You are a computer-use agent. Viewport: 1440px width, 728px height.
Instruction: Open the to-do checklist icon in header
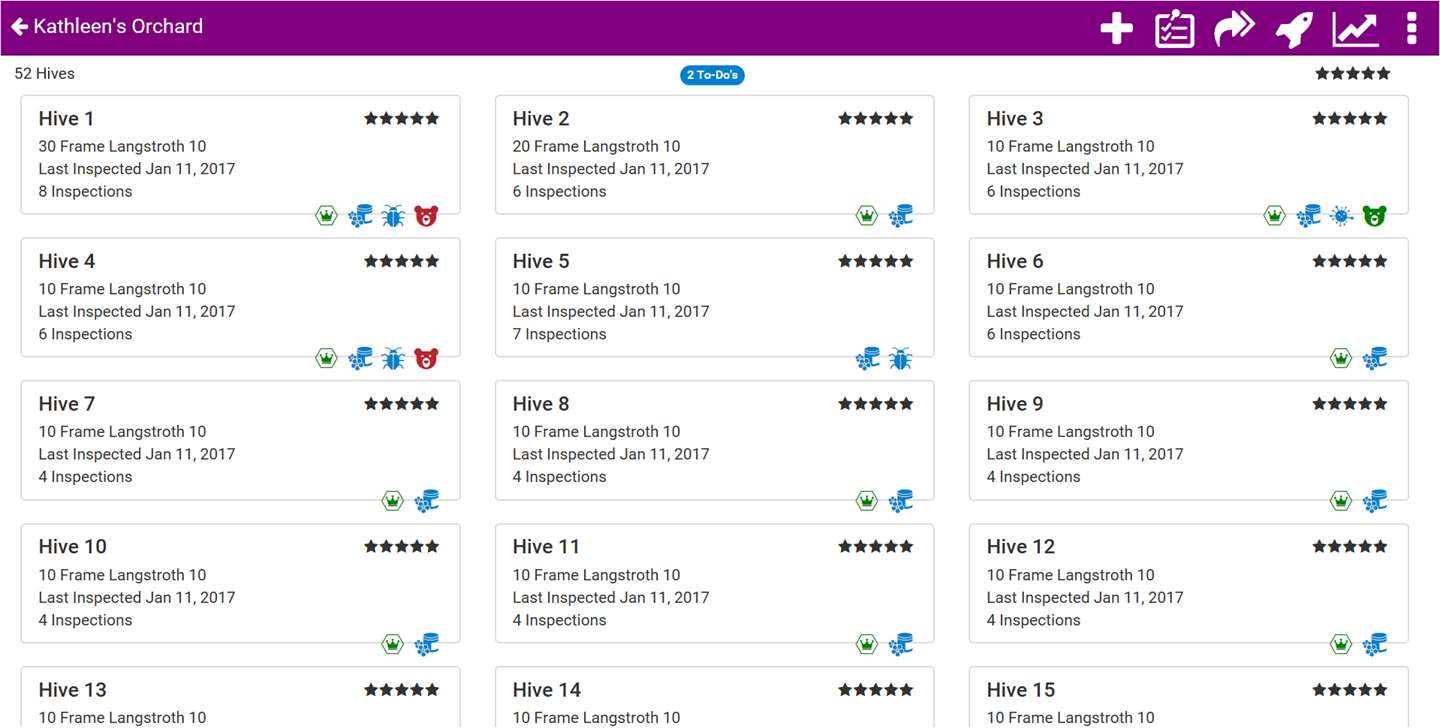coord(1174,29)
